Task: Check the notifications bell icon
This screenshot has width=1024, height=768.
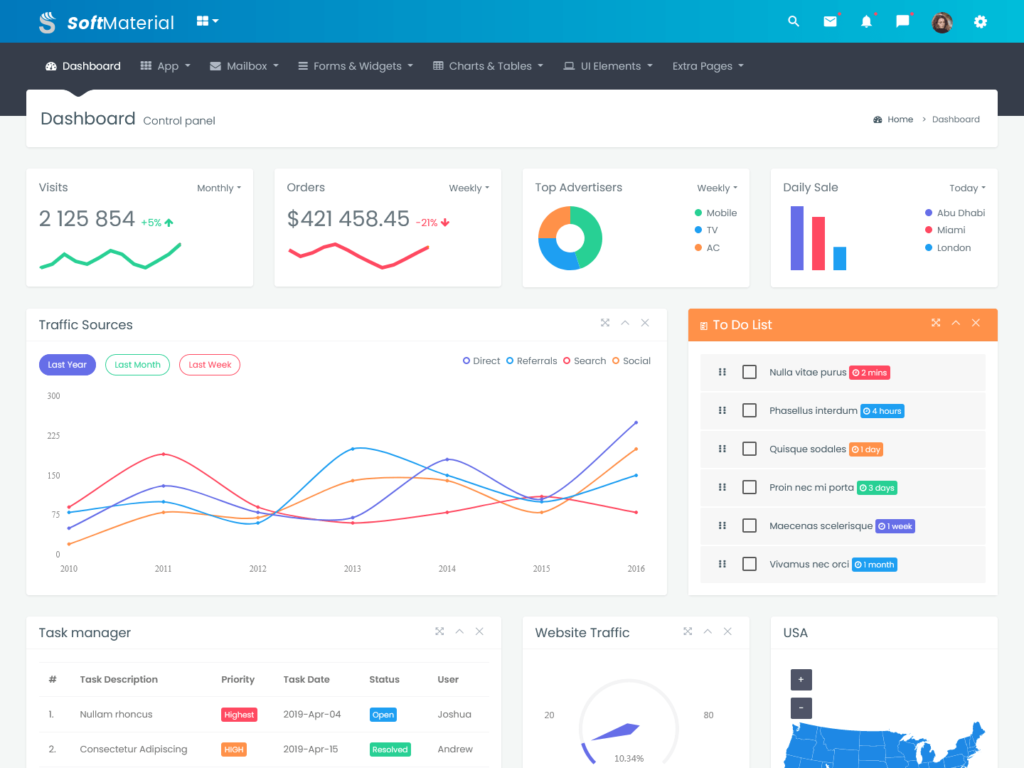Action: point(866,21)
